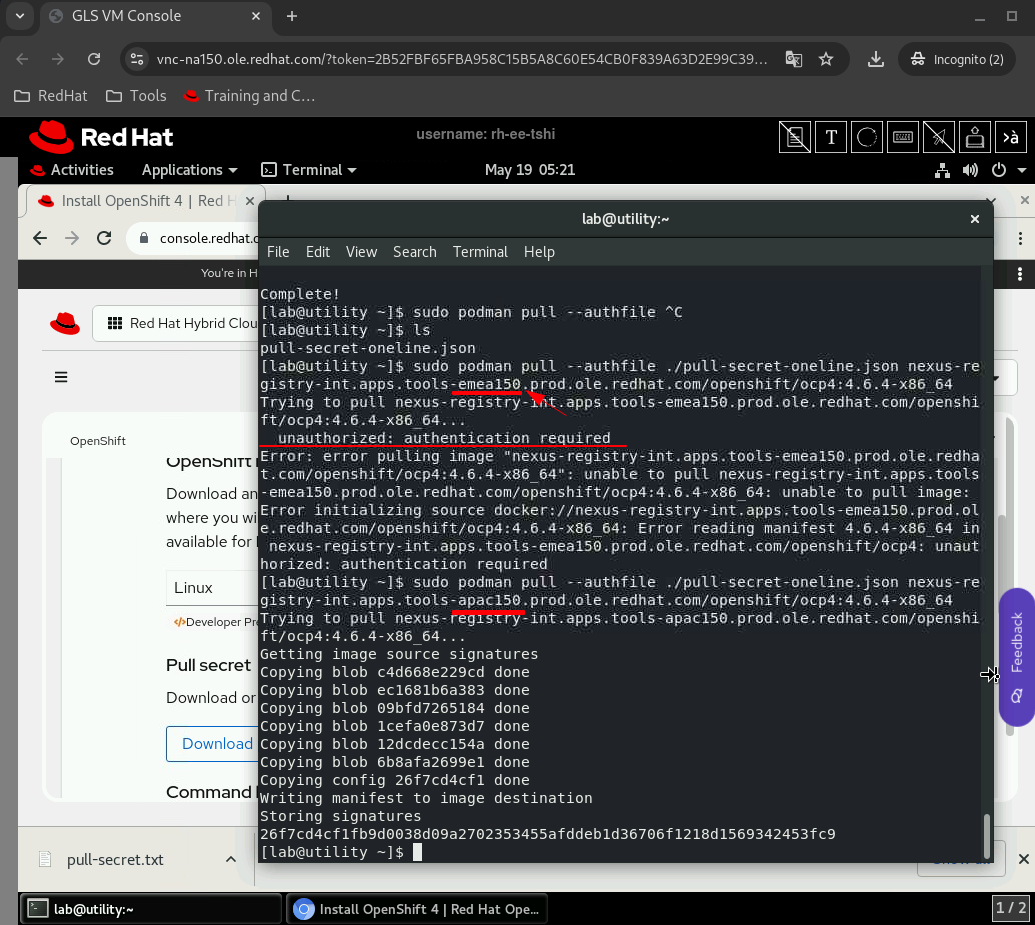The height and width of the screenshot is (925, 1035).
Task: Open the Feedback side tab
Action: coord(1017,657)
